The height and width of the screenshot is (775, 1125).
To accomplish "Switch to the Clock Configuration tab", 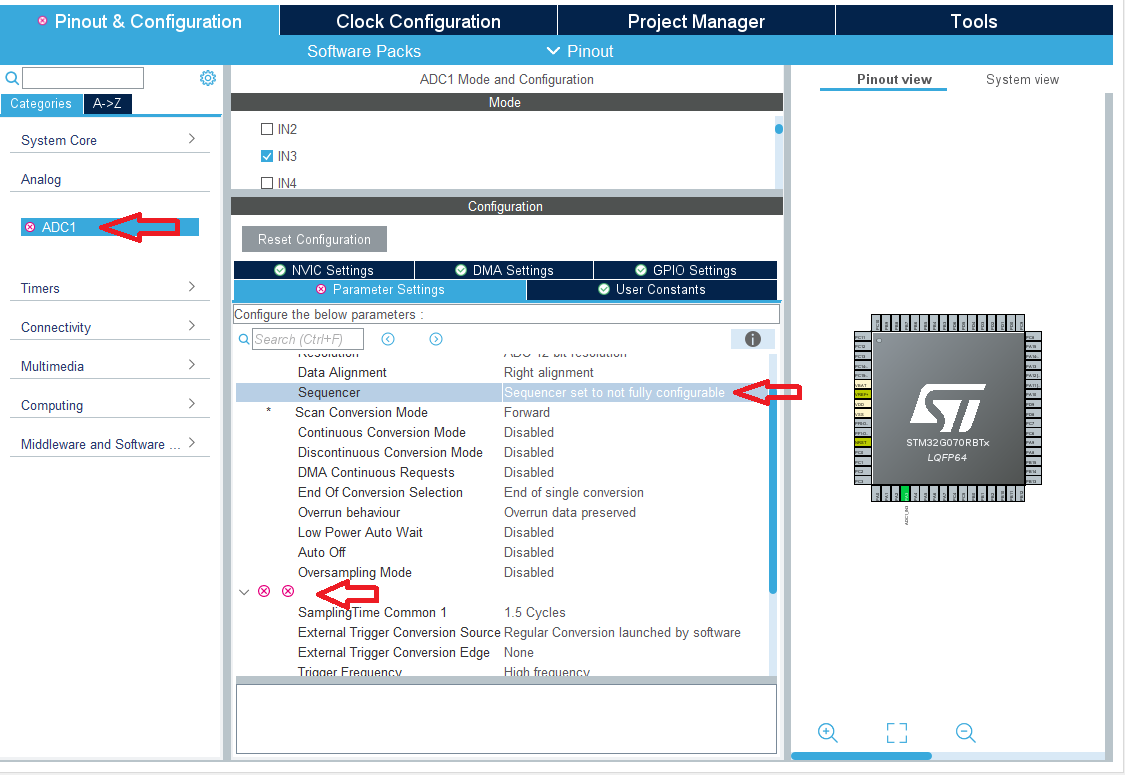I will 417,20.
